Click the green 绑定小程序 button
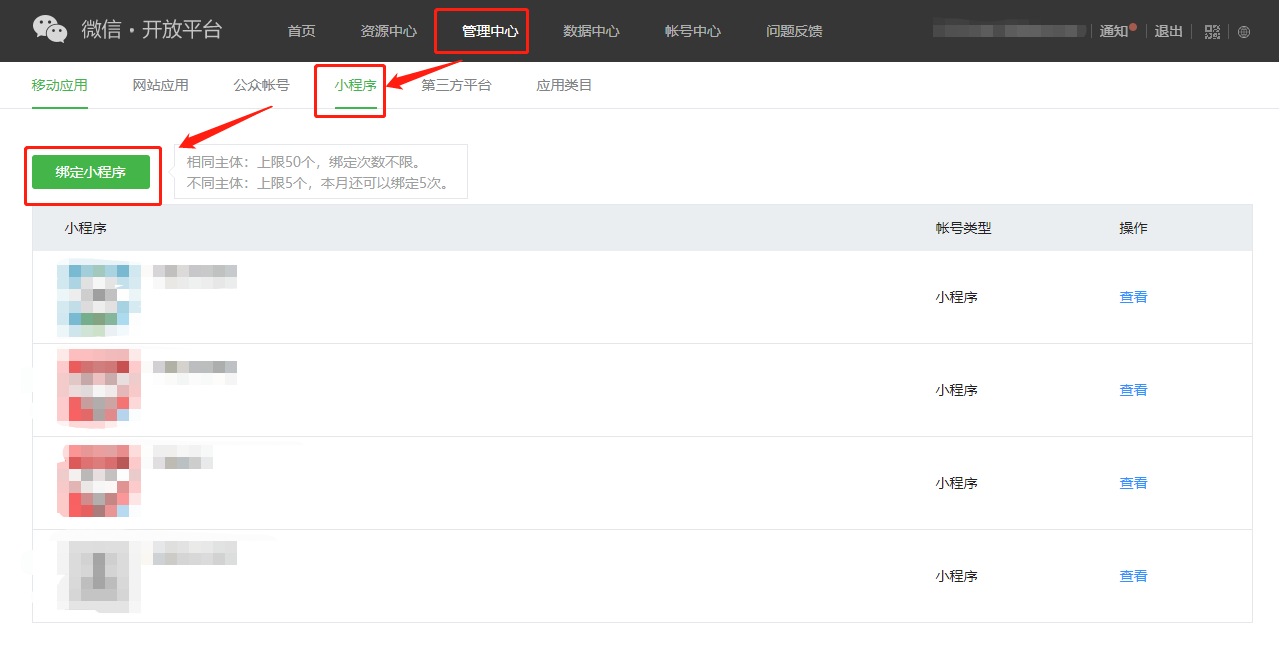The width and height of the screenshot is (1279, 654). pos(91,172)
